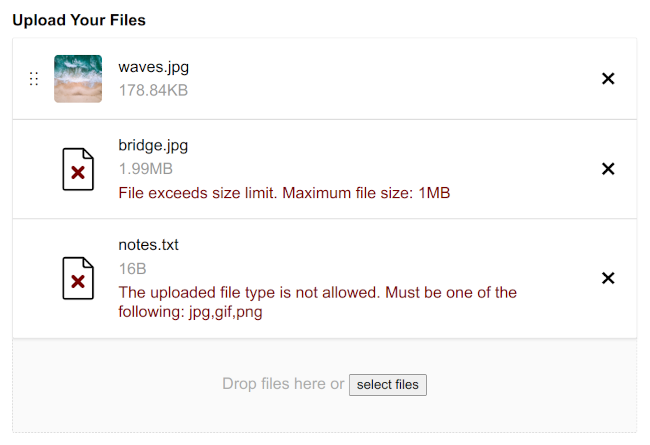Click the select files button
The image size is (650, 445).
pyautogui.click(x=388, y=385)
